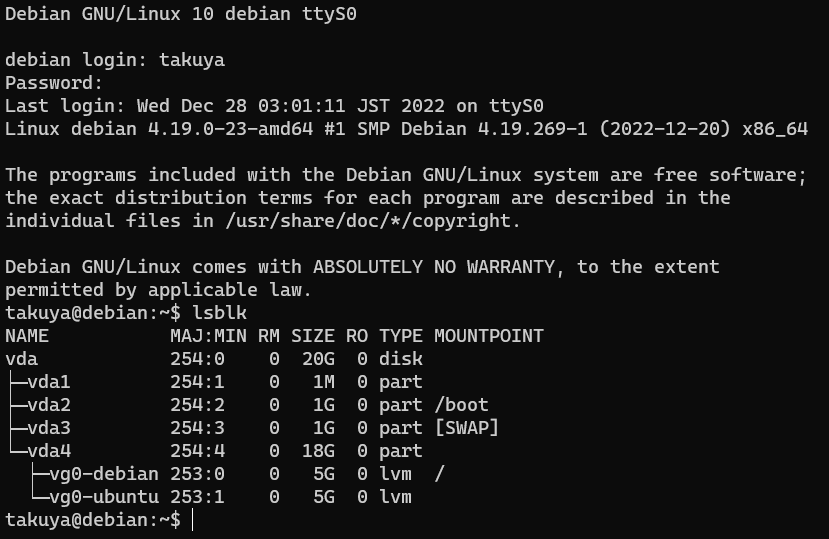Click the '[SWAP]' mountpoint
The image size is (829, 539).
(x=466, y=428)
